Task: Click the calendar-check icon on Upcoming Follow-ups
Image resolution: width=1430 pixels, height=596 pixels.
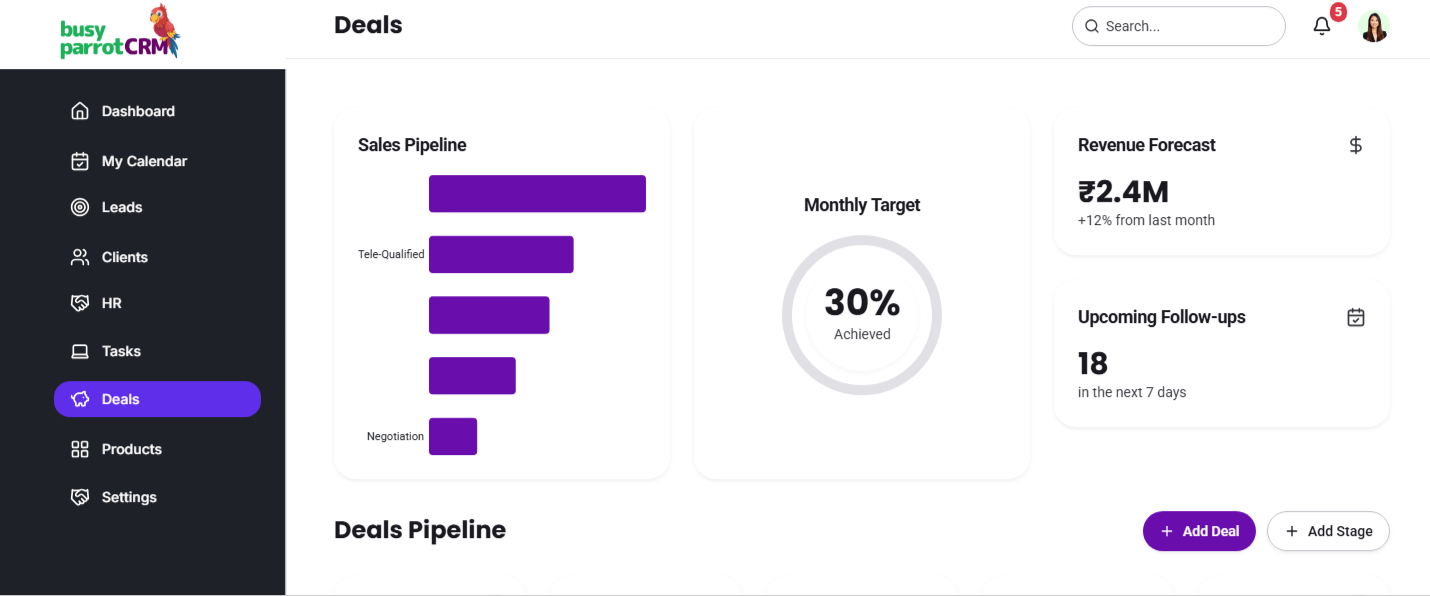Action: coord(1356,317)
